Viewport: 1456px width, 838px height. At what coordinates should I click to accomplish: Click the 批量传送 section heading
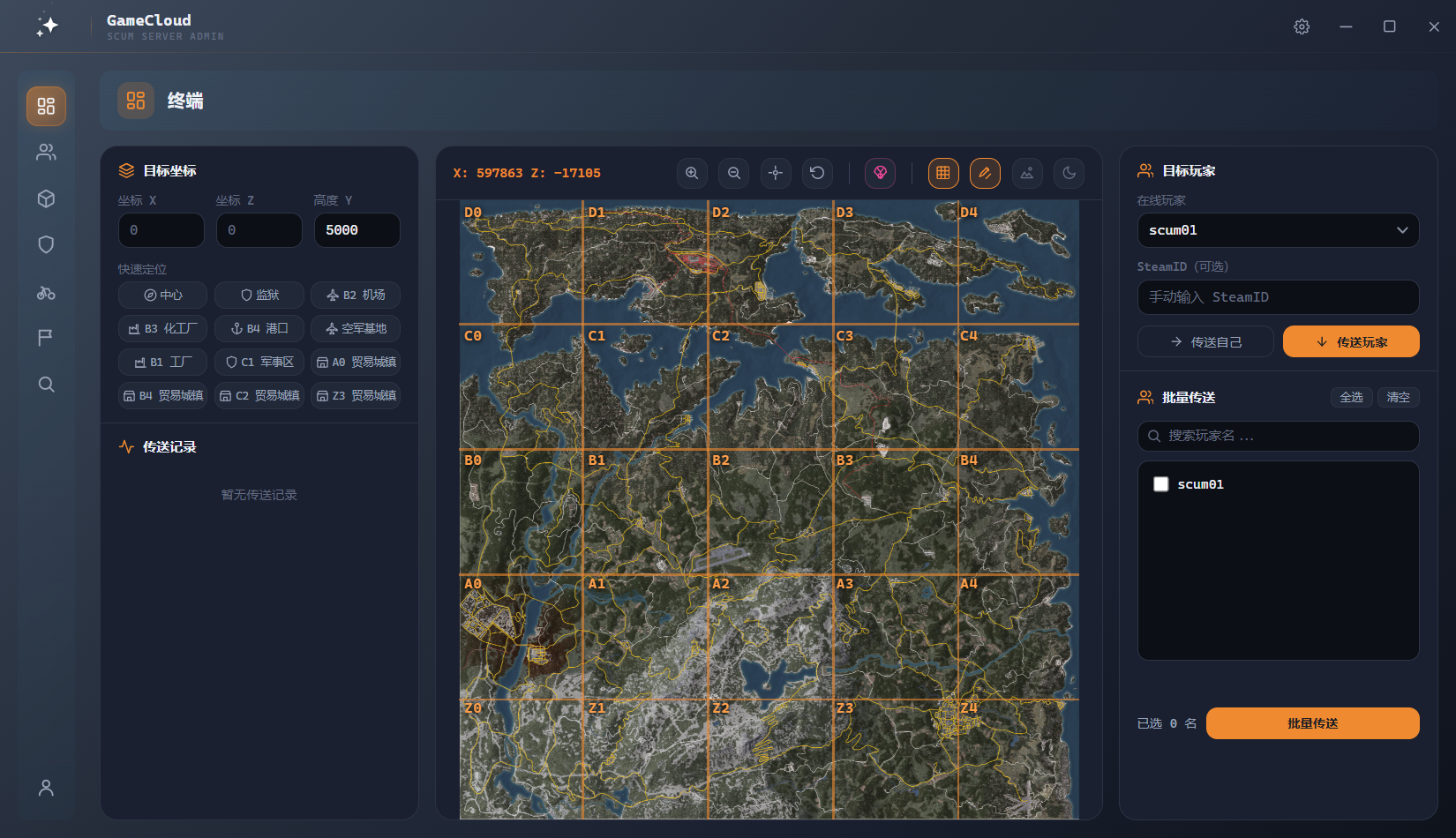[1189, 397]
